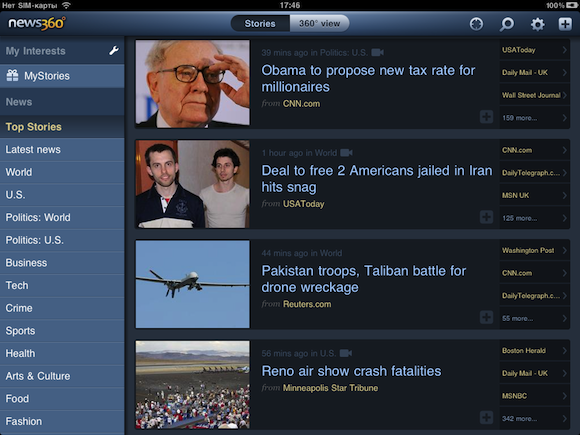Expand 125 more sources for Iran story

point(534,218)
